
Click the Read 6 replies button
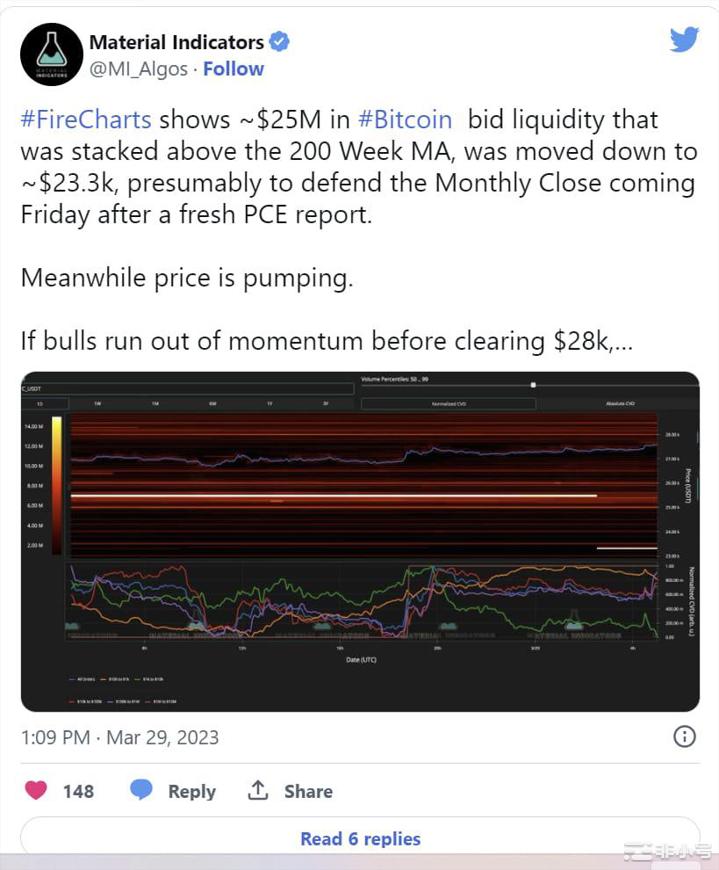coord(360,839)
